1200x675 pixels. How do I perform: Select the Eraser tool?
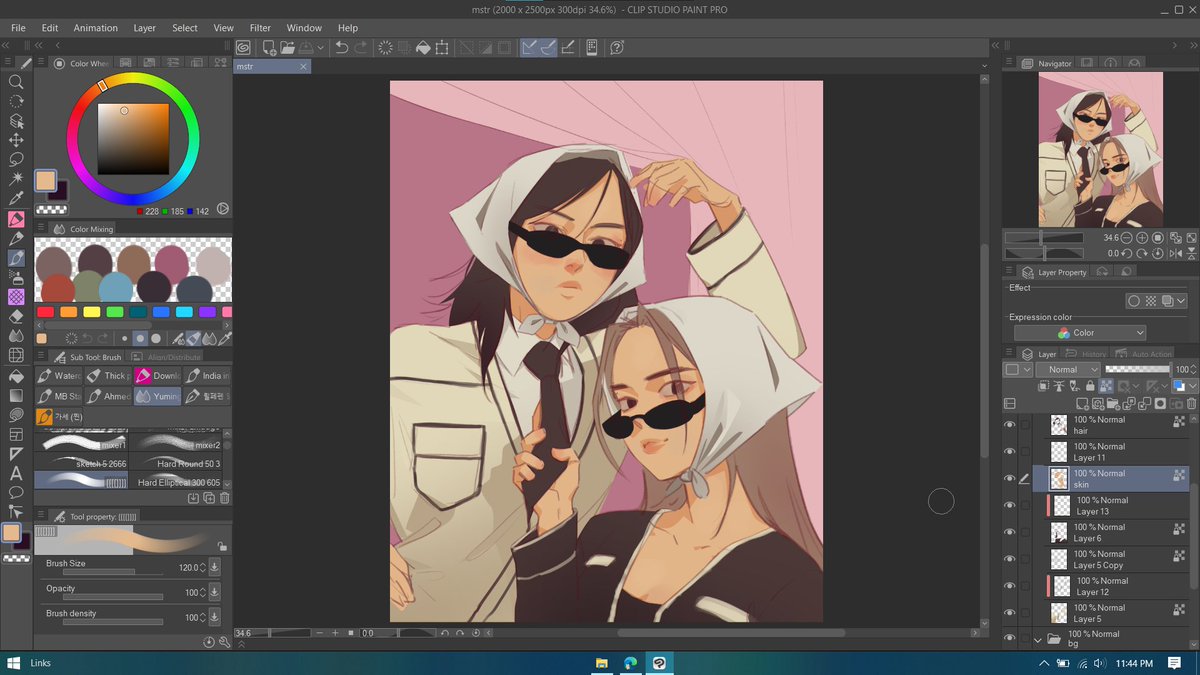point(16,316)
